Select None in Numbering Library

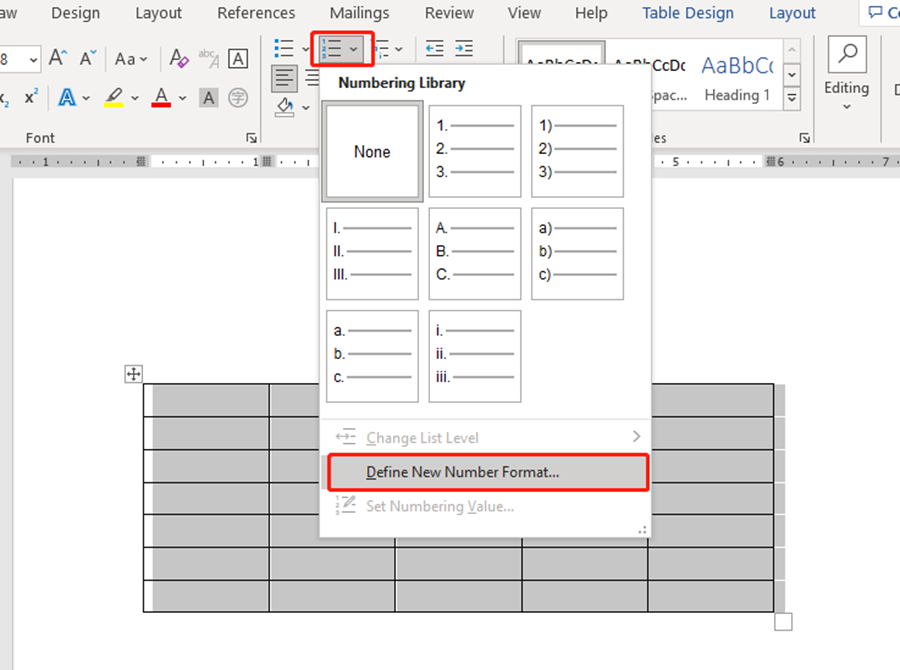click(372, 151)
